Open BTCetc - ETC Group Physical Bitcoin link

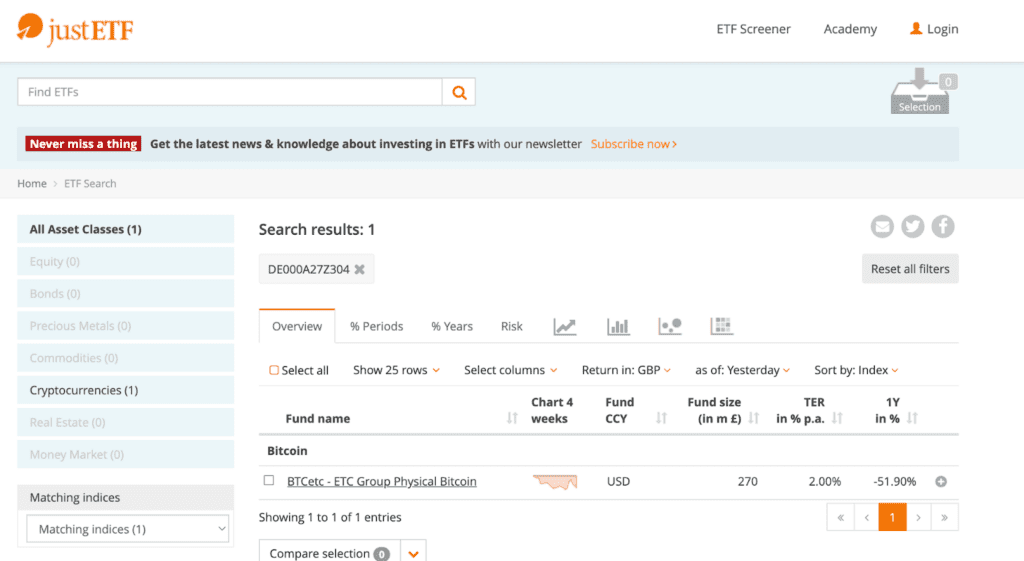[382, 481]
